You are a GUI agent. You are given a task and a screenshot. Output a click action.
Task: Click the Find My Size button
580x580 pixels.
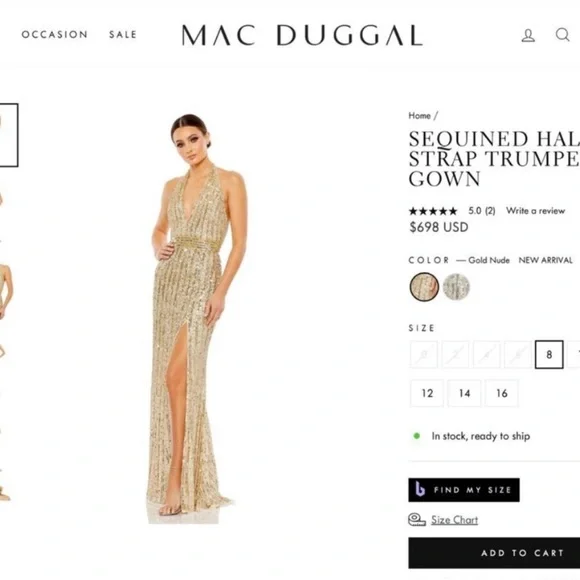click(x=464, y=490)
